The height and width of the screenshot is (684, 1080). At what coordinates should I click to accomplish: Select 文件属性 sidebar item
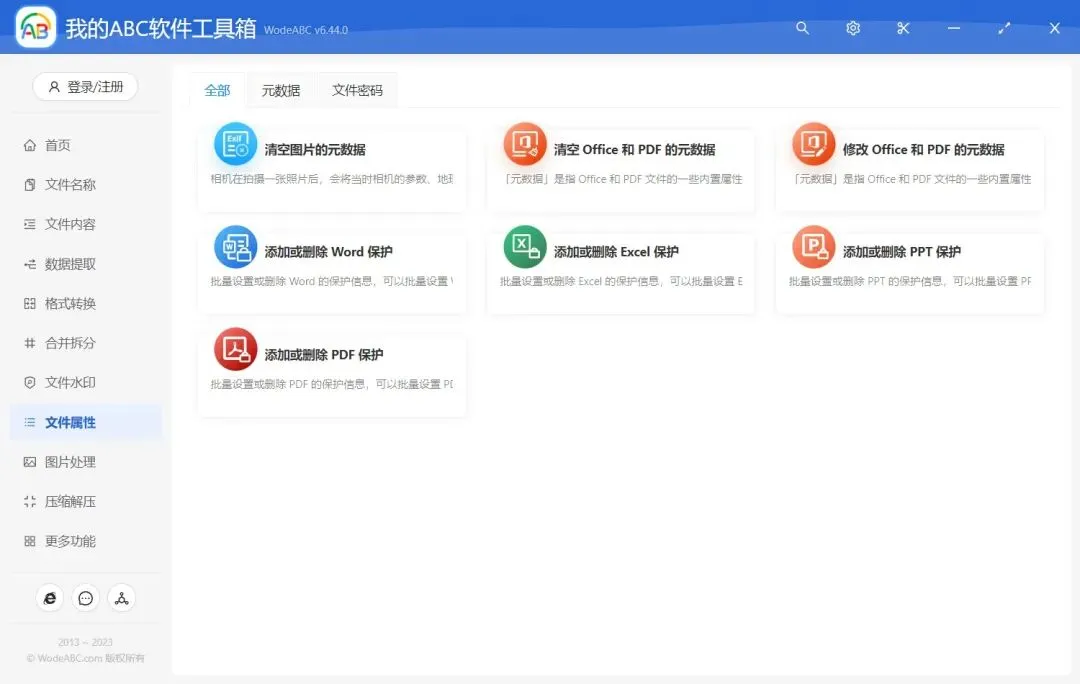click(86, 422)
